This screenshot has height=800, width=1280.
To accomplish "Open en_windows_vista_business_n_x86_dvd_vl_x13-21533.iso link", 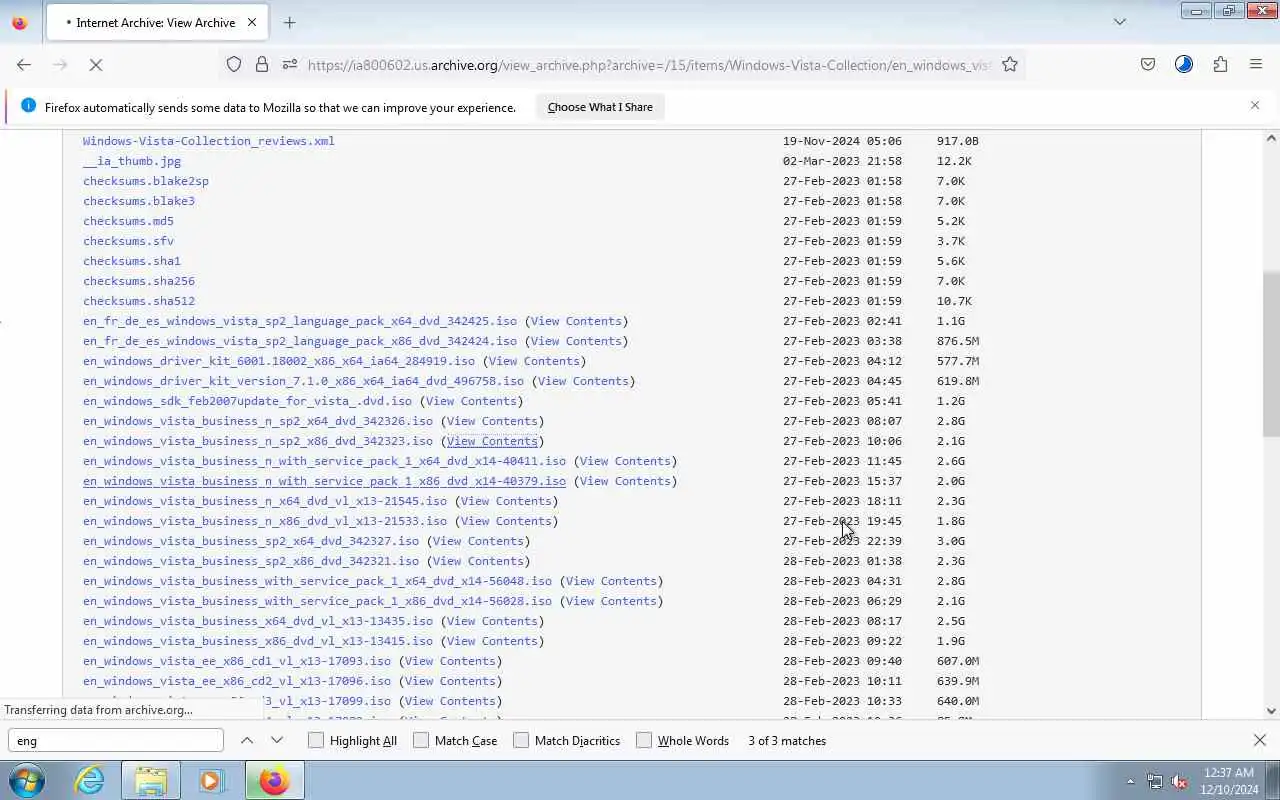I will (265, 521).
